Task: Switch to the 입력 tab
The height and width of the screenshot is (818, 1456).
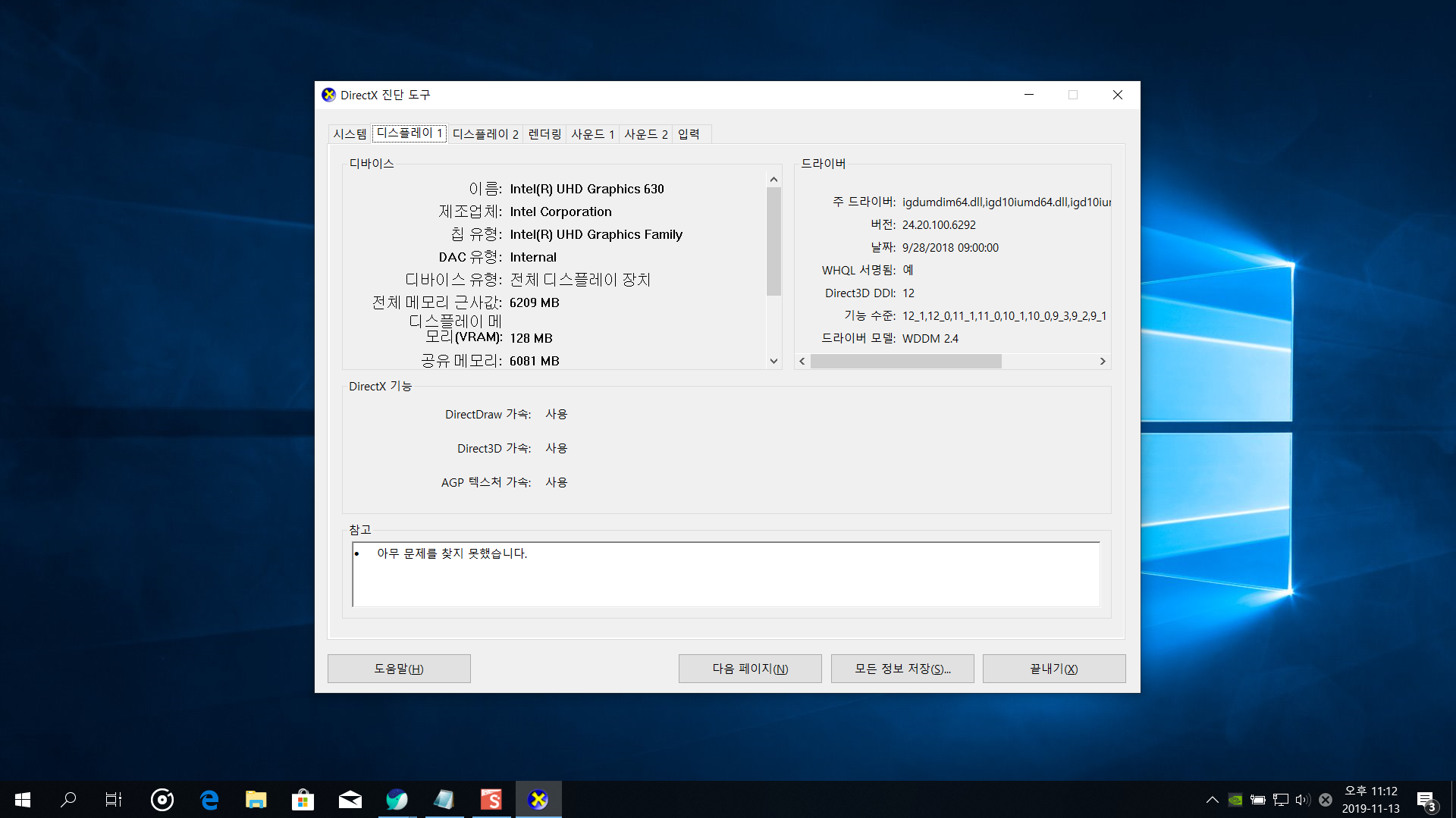Action: [x=689, y=134]
